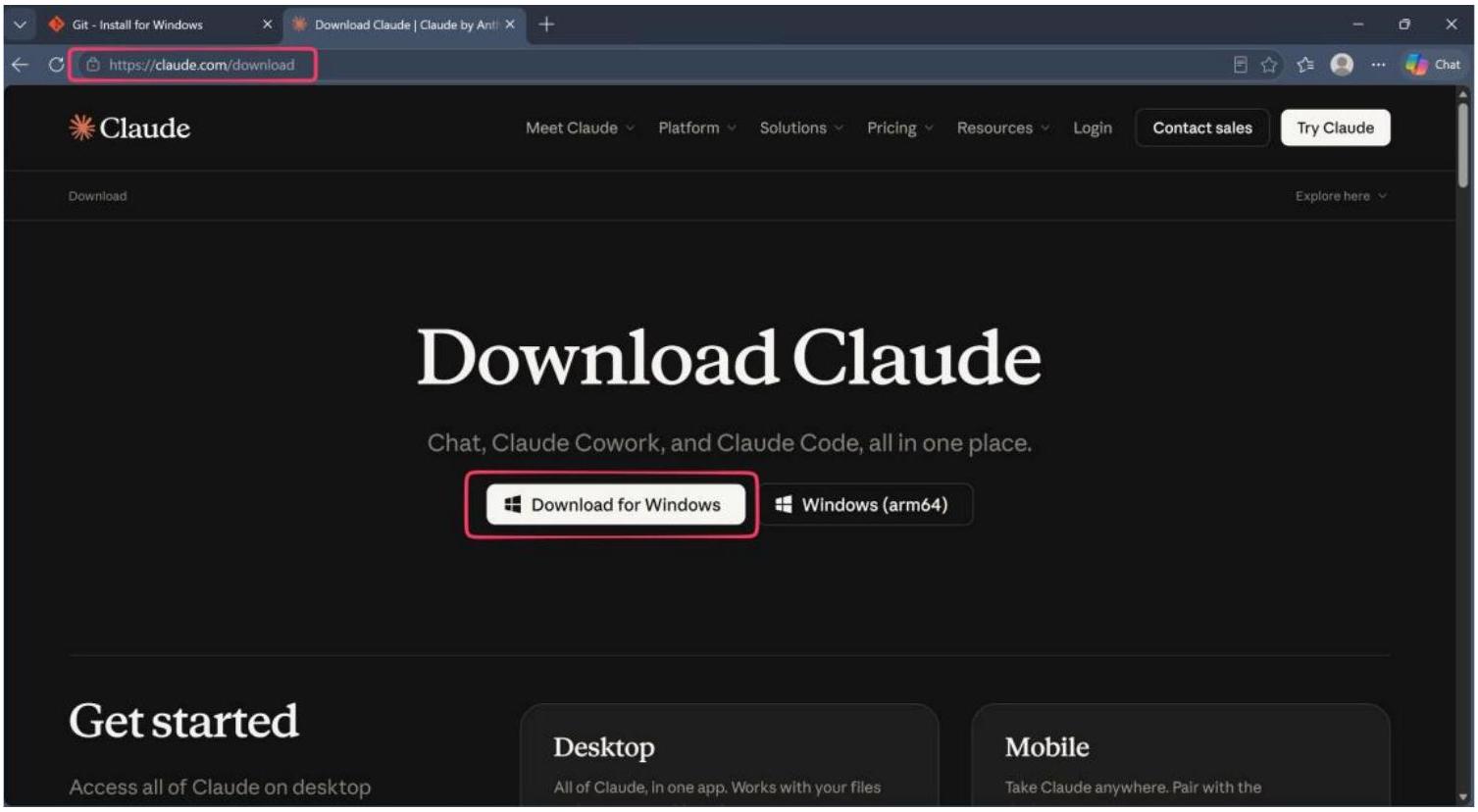This screenshot has height=812, width=1478.
Task: Click the page vertical scrollbar thumb
Action: click(x=1463, y=143)
